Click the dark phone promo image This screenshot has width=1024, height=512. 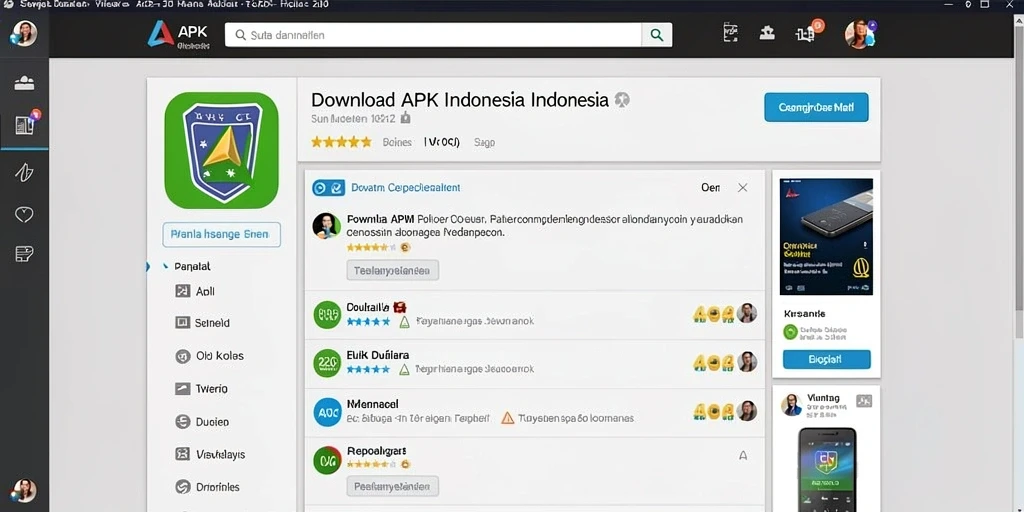tap(826, 236)
